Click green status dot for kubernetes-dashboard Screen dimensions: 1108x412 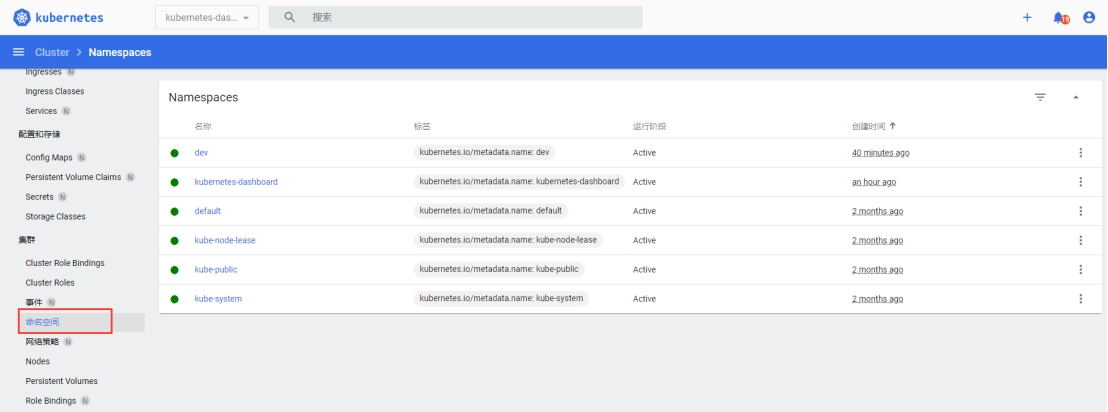pyautogui.click(x=175, y=182)
